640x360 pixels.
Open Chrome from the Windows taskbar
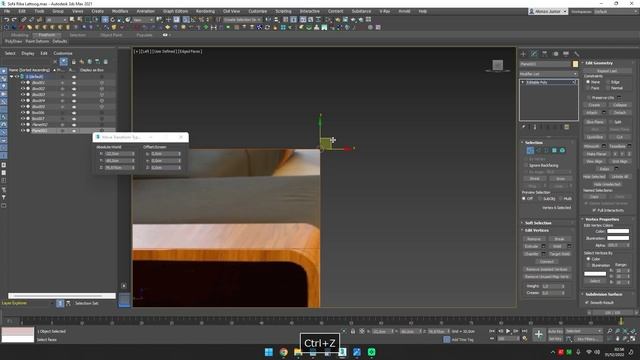(x=284, y=352)
